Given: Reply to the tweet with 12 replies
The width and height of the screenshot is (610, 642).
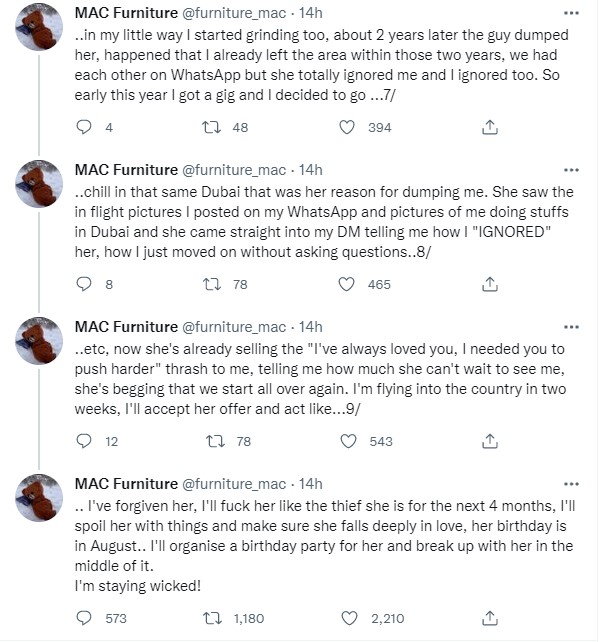Looking at the screenshot, I should coord(84,441).
